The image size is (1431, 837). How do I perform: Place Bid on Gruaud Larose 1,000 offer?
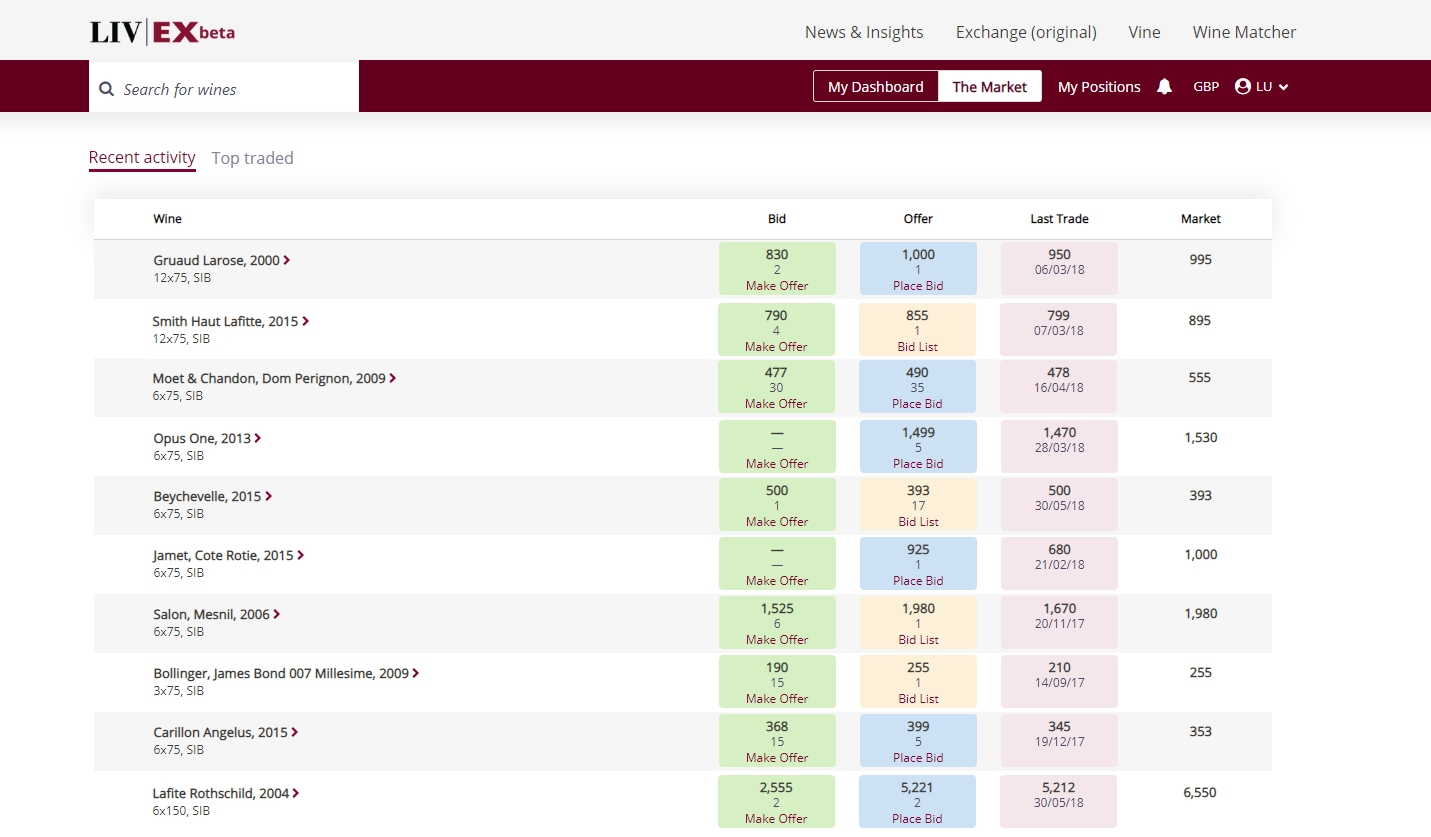pos(918,286)
